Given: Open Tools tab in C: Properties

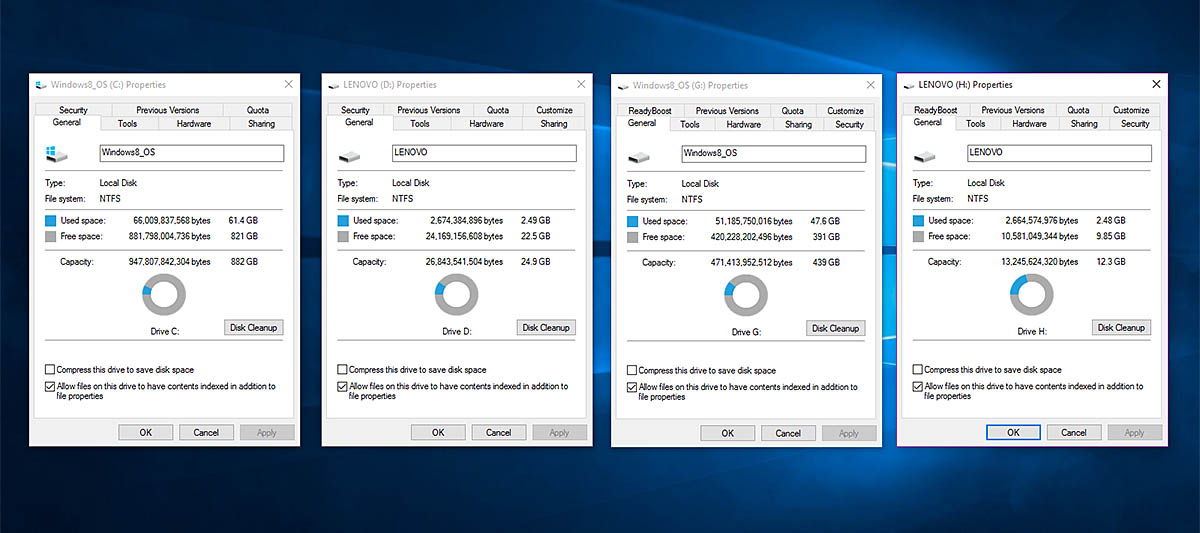Looking at the screenshot, I should click(127, 124).
